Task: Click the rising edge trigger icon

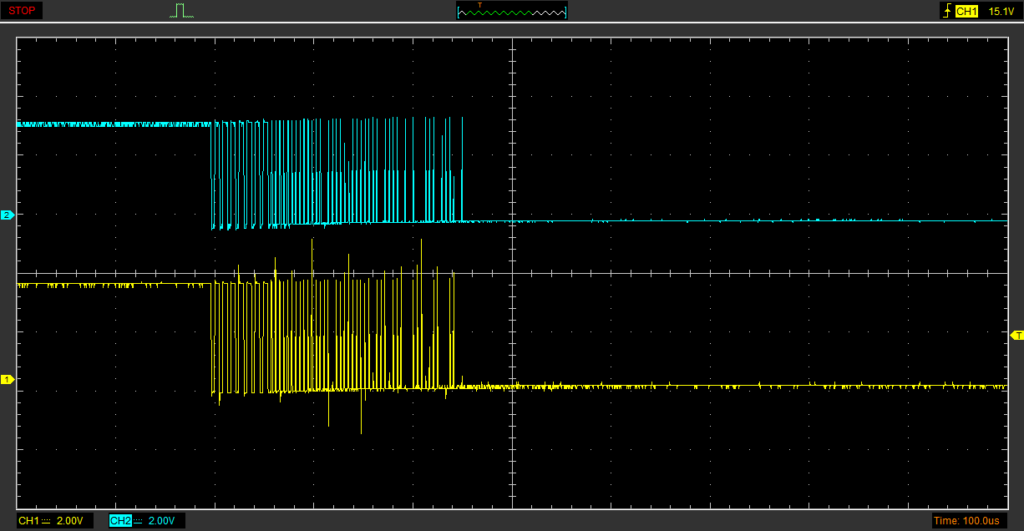Action: [945, 11]
